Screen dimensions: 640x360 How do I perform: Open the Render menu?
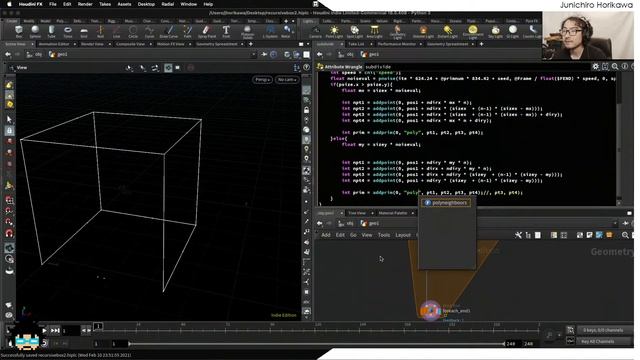coord(85,4)
